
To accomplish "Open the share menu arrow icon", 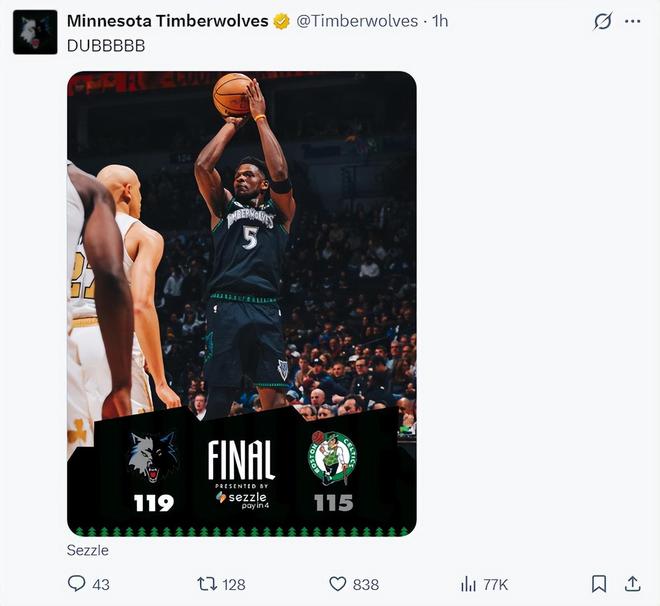I will pos(632,583).
